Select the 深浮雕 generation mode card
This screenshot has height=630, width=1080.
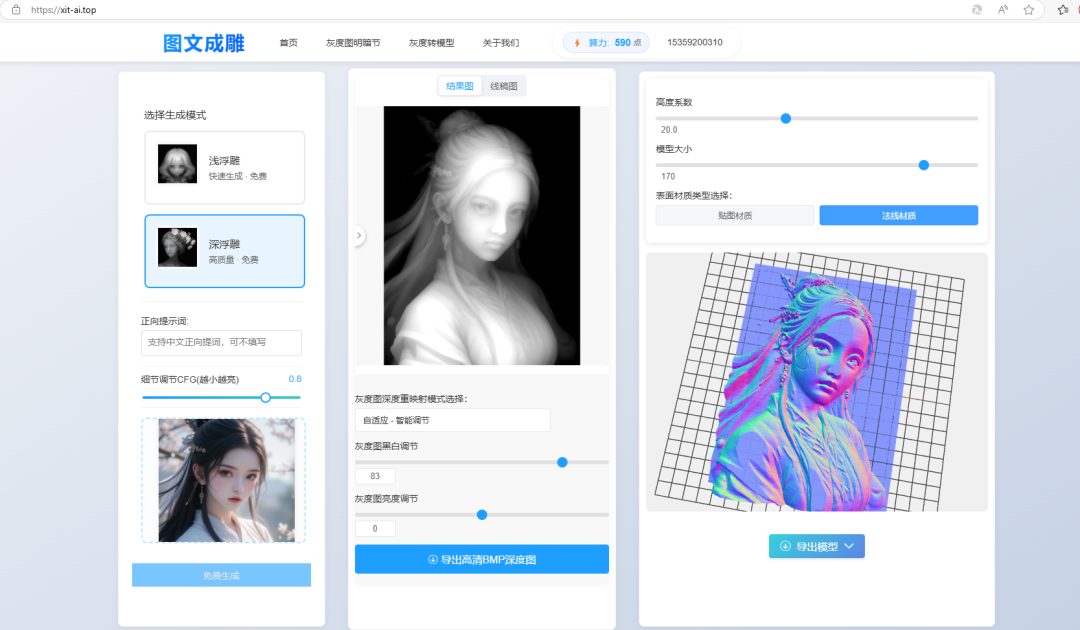pos(225,251)
